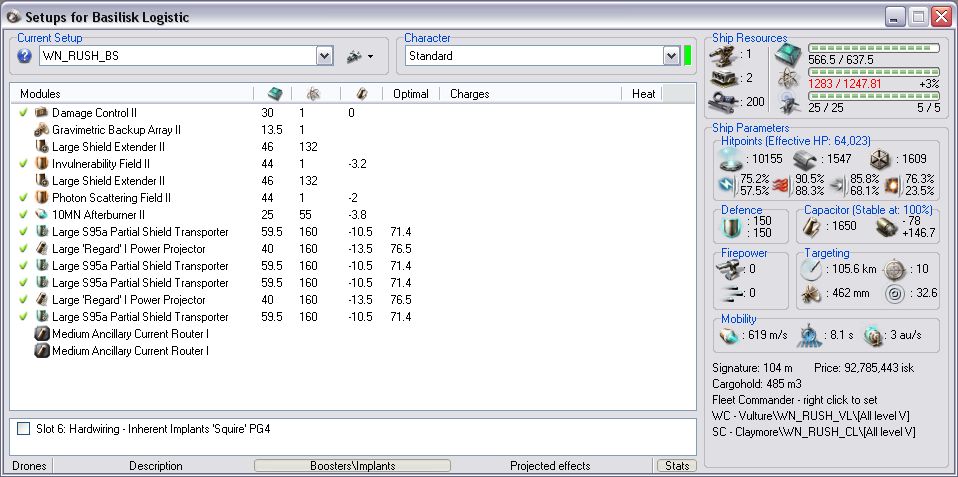The width and height of the screenshot is (958, 477).
Task: Minimize the Setups for Basilisk Logistic window
Action: (895, 16)
